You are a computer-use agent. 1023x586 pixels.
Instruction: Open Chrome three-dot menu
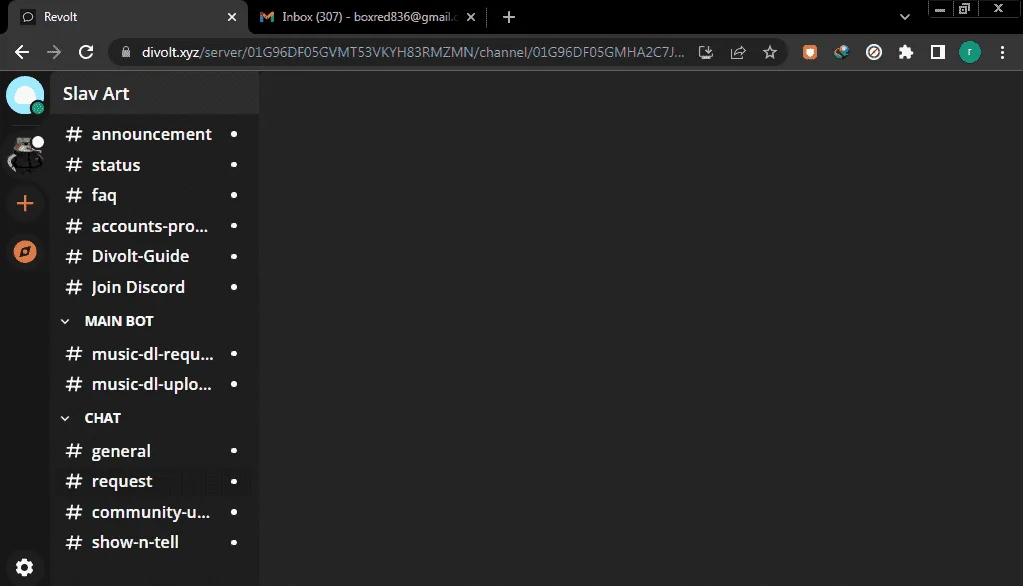coord(1003,52)
